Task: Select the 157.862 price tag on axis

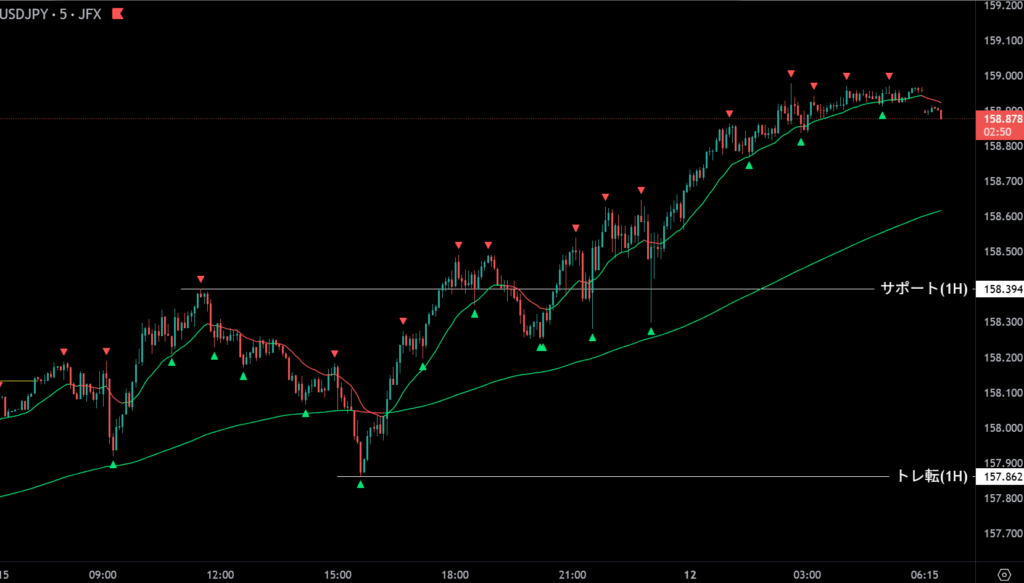Action: 1002,477
